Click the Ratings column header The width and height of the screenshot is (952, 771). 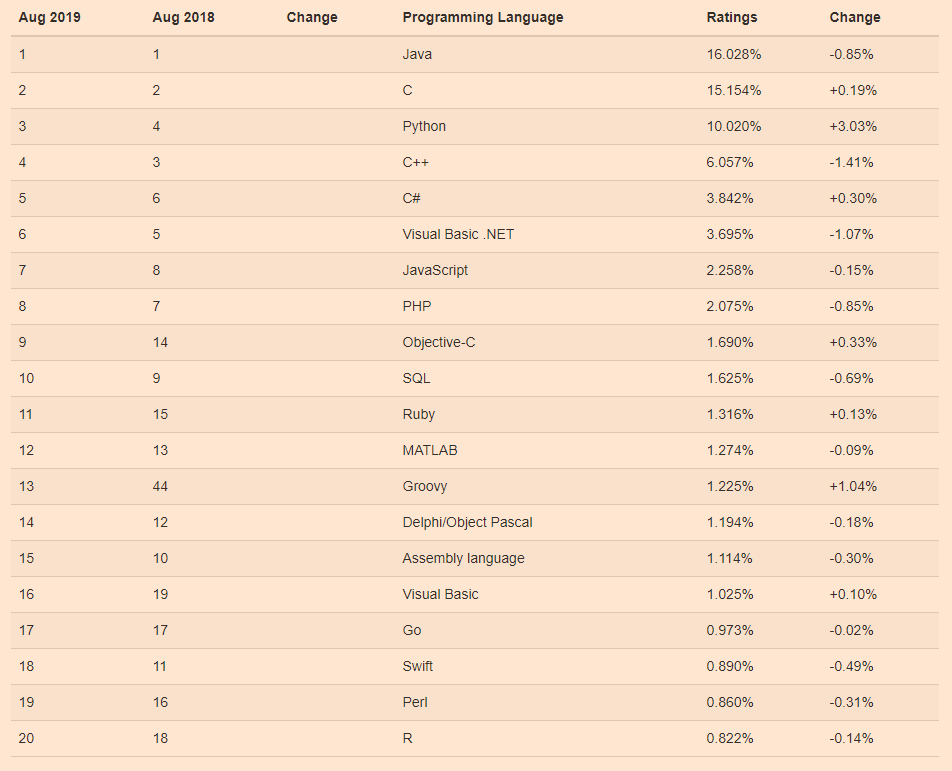pyautogui.click(x=732, y=17)
